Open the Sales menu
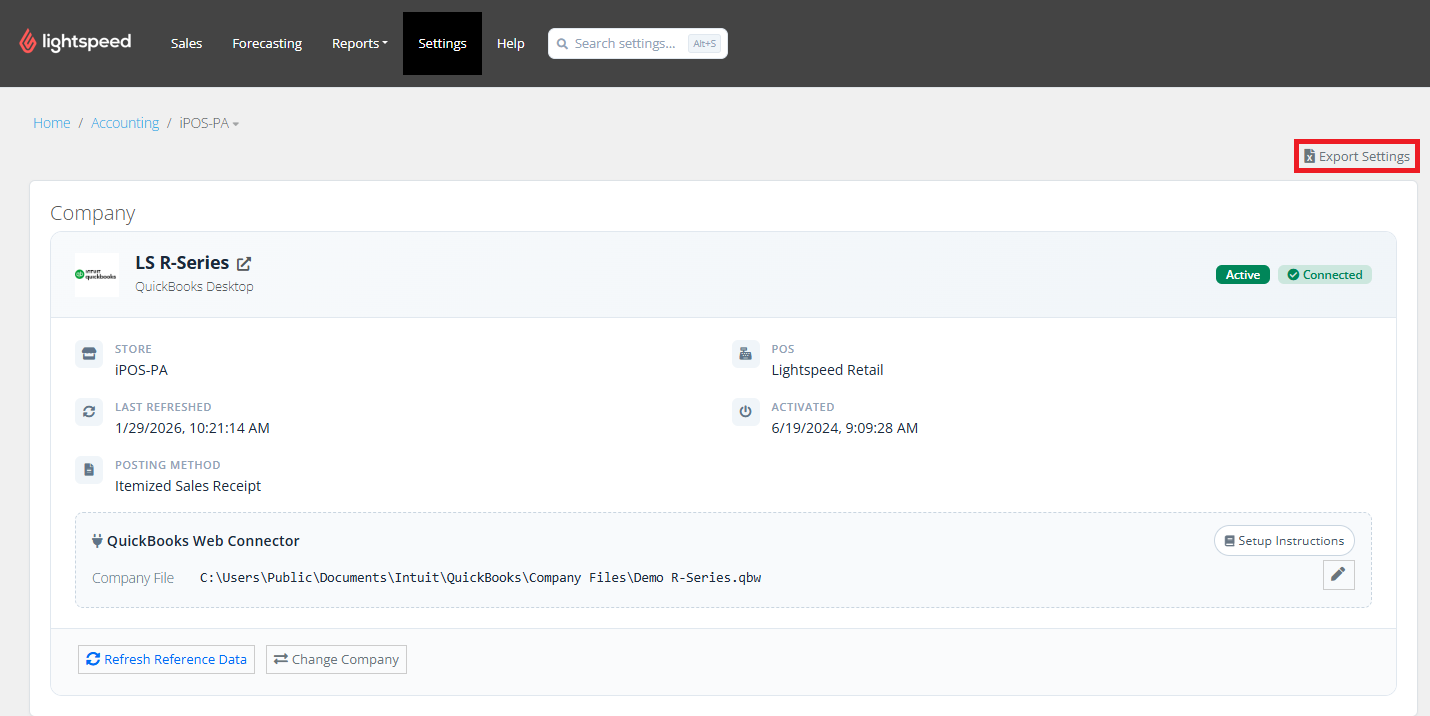The height and width of the screenshot is (716, 1430). pyautogui.click(x=186, y=44)
